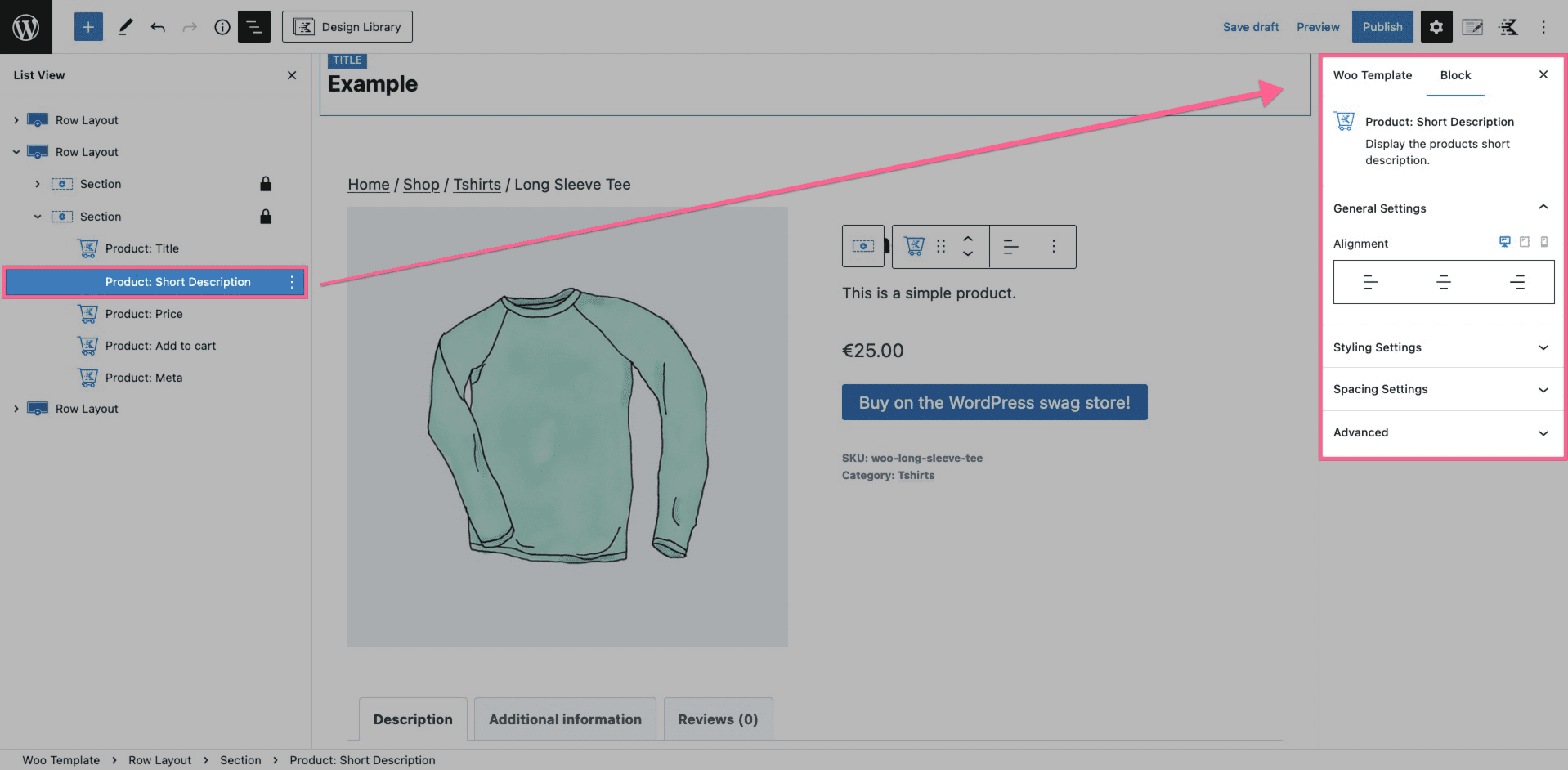The width and height of the screenshot is (1568, 770).
Task: Open the Kadence block controls icon
Action: pos(1508,27)
